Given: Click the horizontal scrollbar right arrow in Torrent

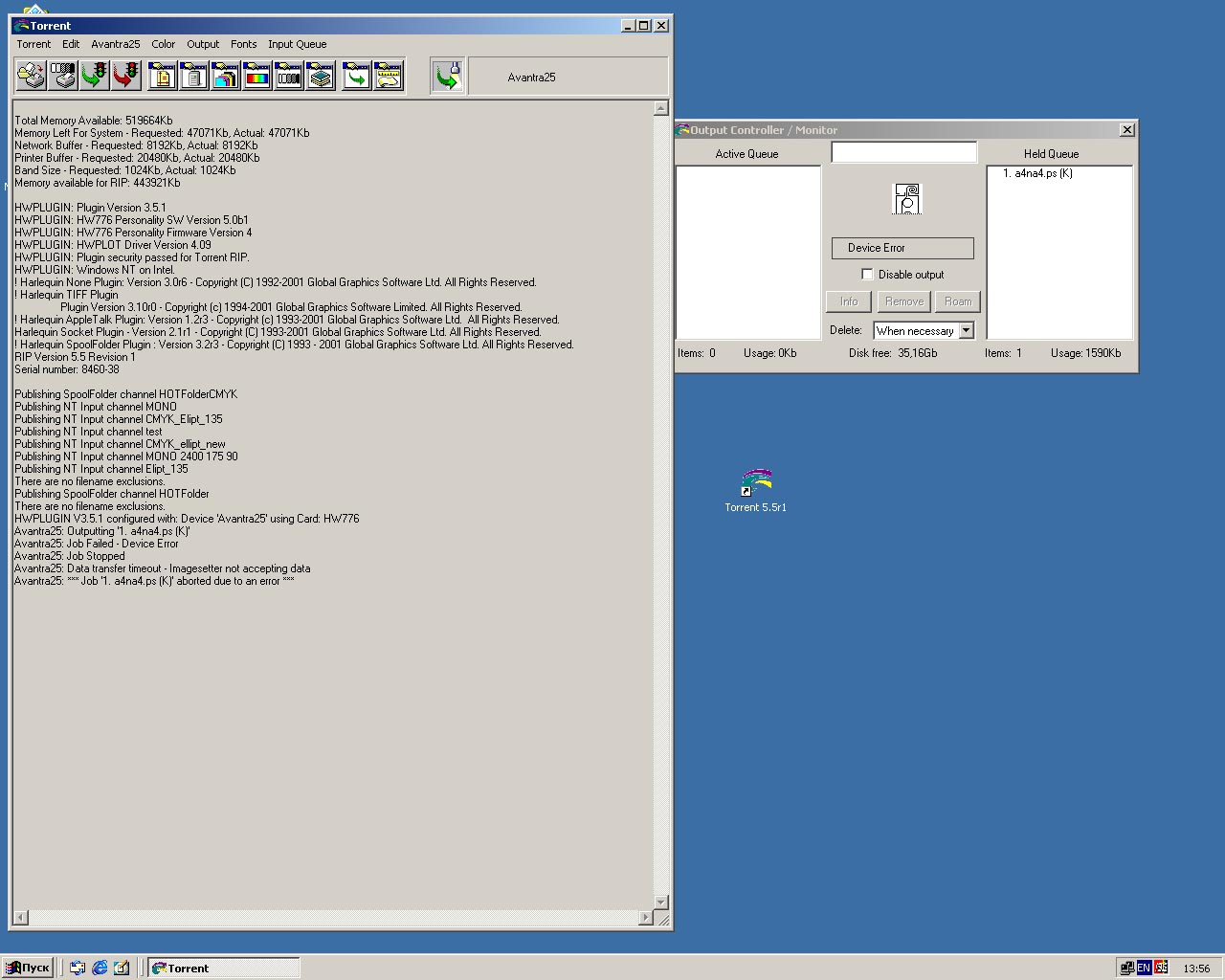Looking at the screenshot, I should click(646, 919).
